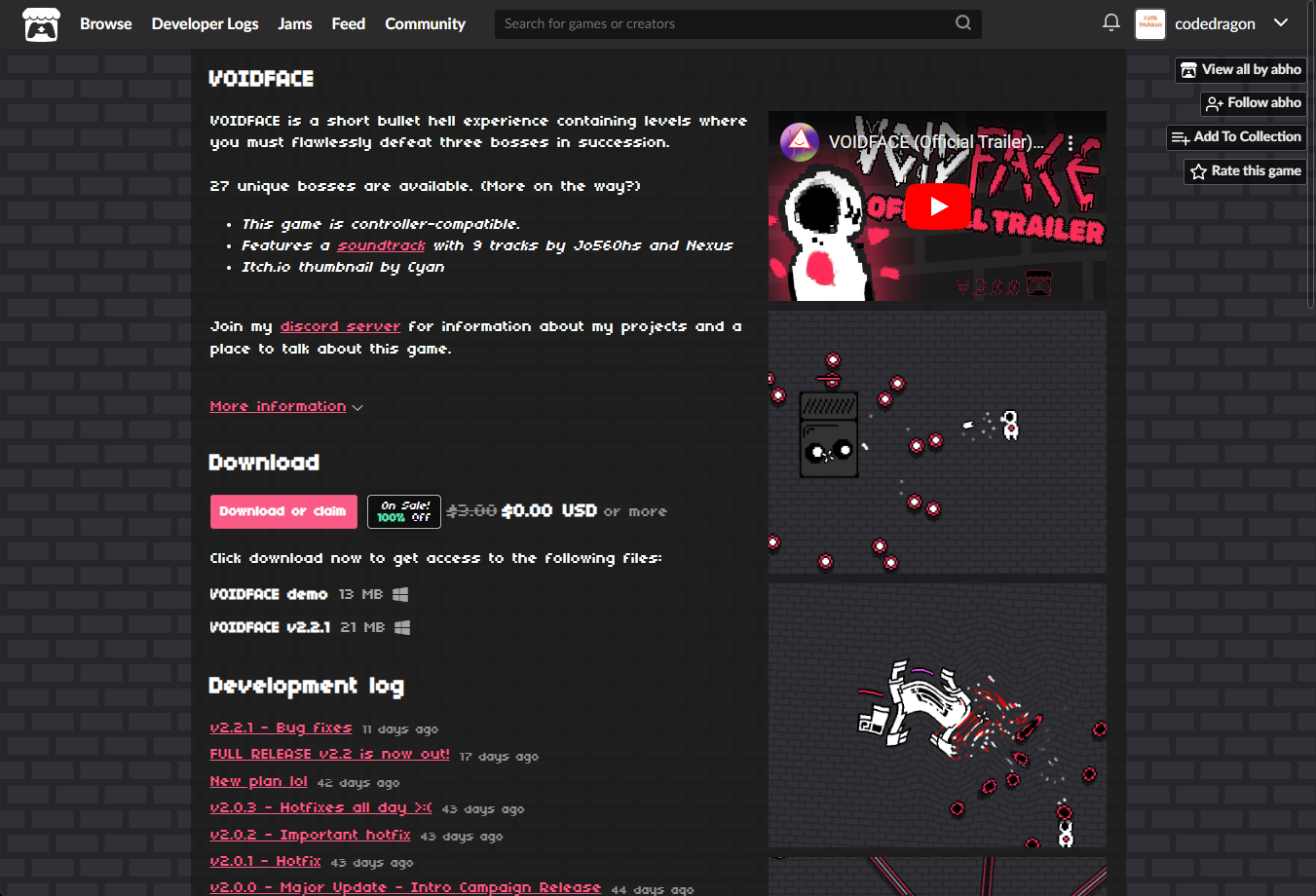Click the VOIDFACE v2.2.1 file name

pyautogui.click(x=270, y=627)
